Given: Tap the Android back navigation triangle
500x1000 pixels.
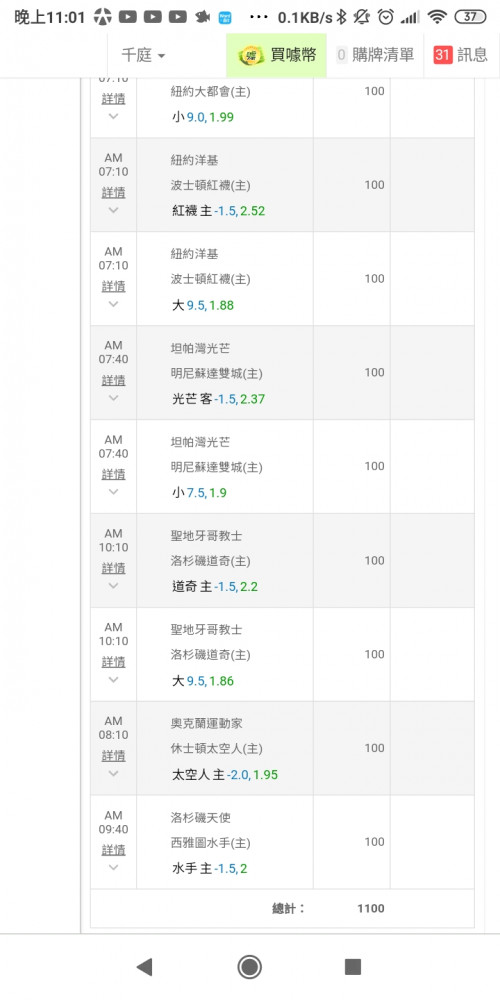Looking at the screenshot, I should [145, 967].
